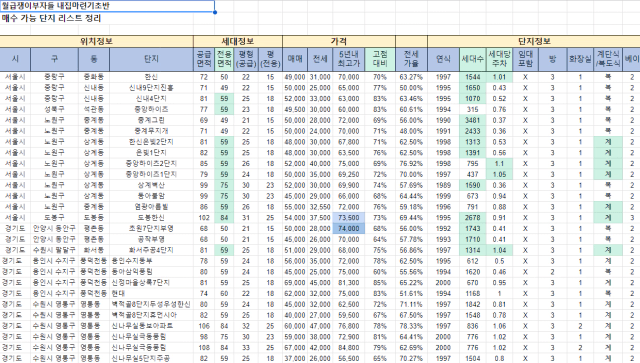Image resolution: width=640 pixels, height=363 pixels.
Task: Click the 315 household count cell
Action: 473,109
